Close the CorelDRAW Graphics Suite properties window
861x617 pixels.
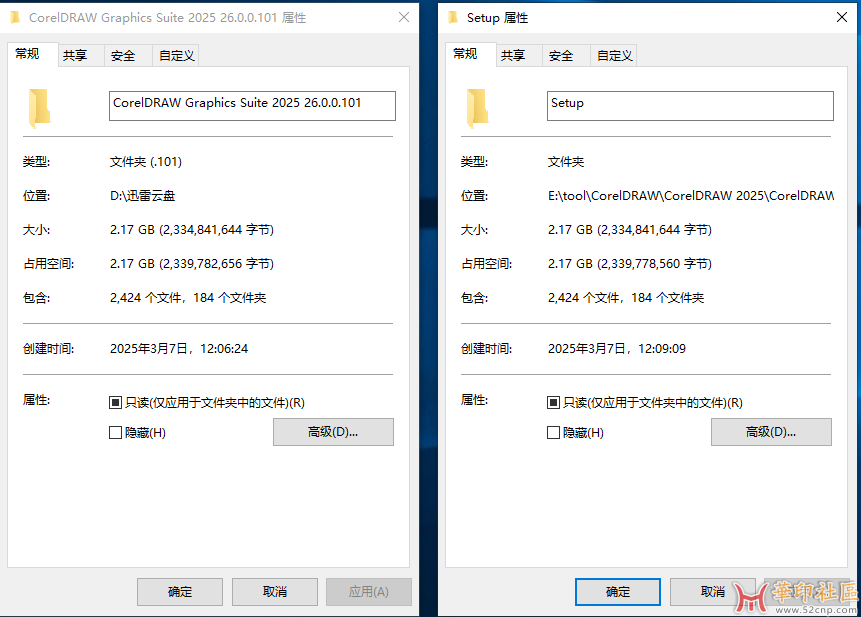[x=404, y=18]
